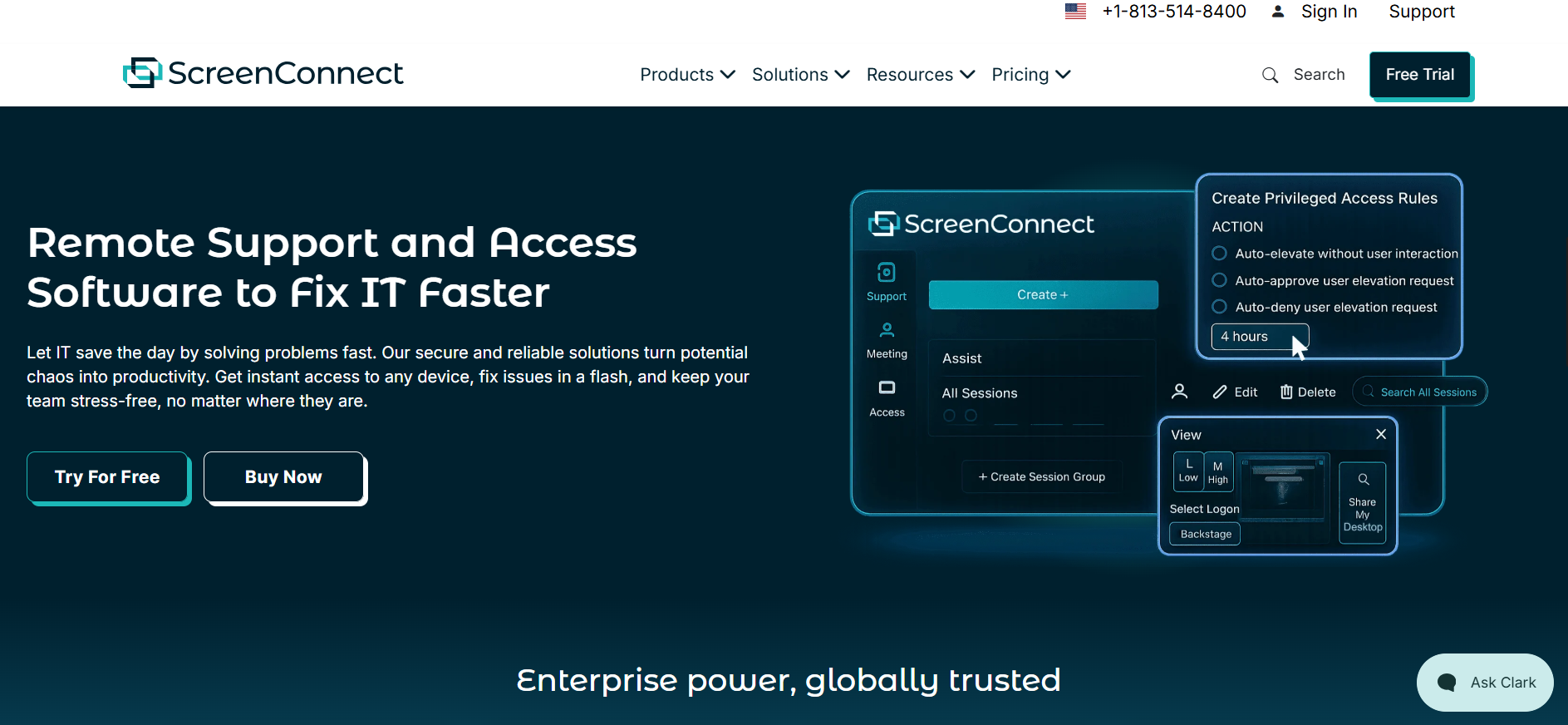Click the Enterprise power, globally trusted heading
The image size is (1568, 725).
pos(789,680)
